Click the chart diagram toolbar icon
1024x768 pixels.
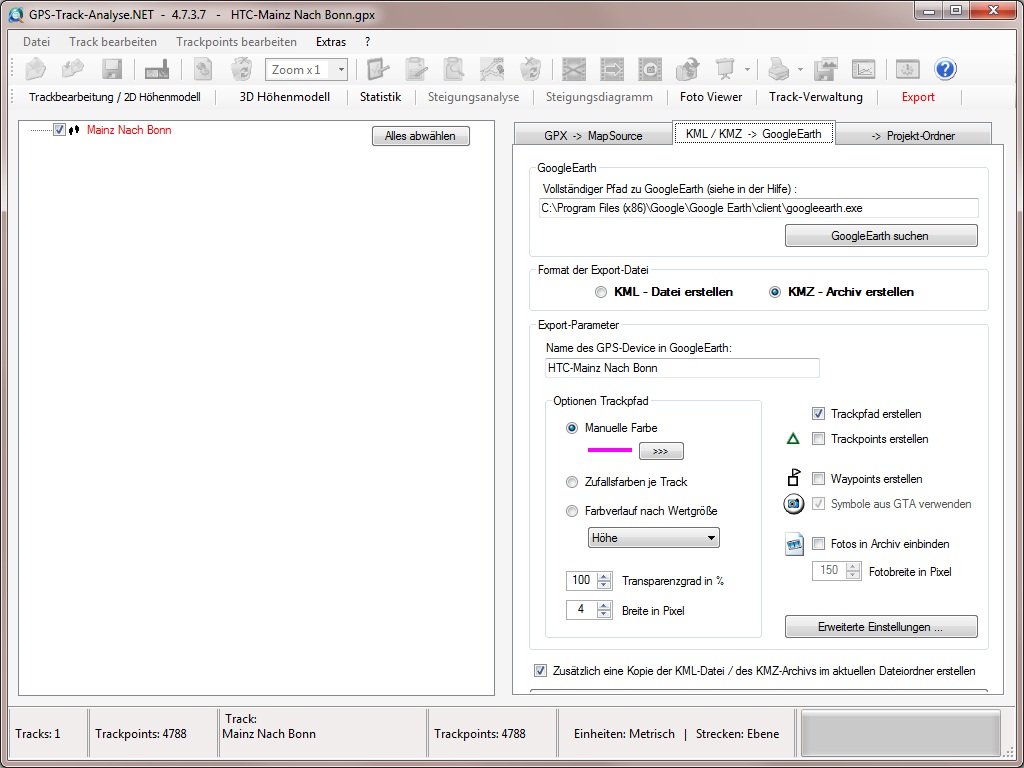pyautogui.click(x=863, y=69)
